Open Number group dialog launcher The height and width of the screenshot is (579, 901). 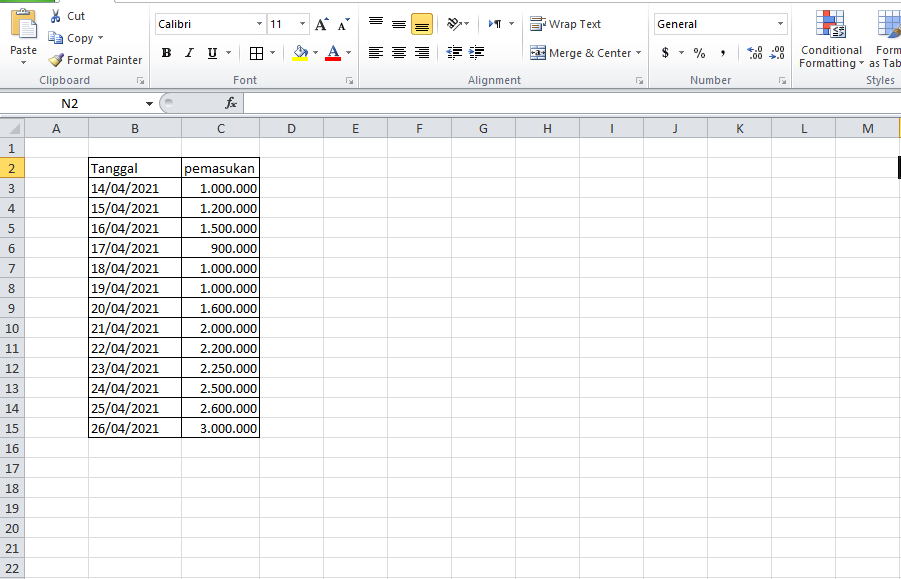point(783,81)
